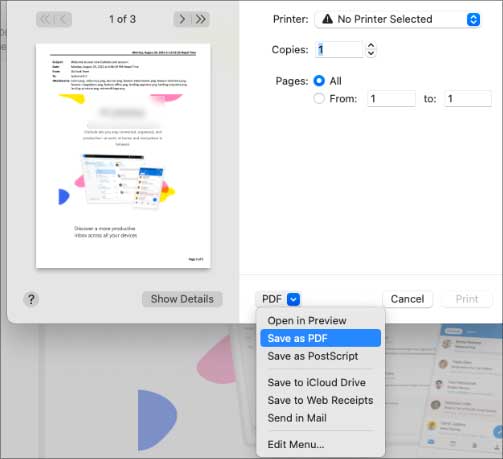503x459 pixels.
Task: Click the Copies stepper arrows
Action: pos(371,50)
